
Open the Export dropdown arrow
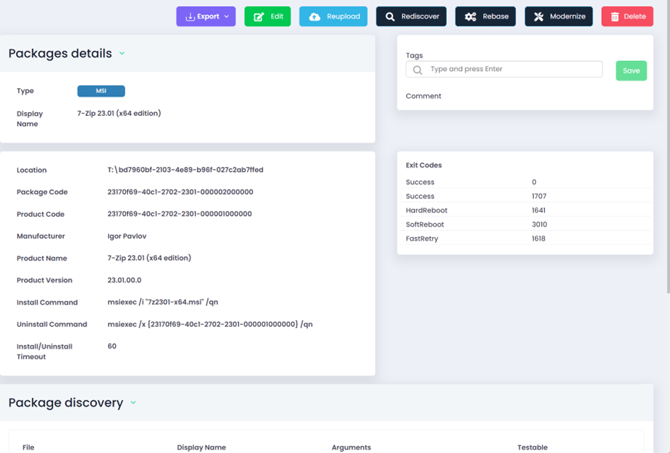point(227,17)
